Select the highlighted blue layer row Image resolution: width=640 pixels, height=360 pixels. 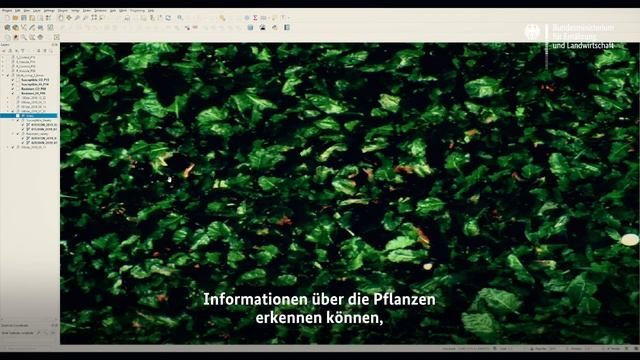point(29,116)
